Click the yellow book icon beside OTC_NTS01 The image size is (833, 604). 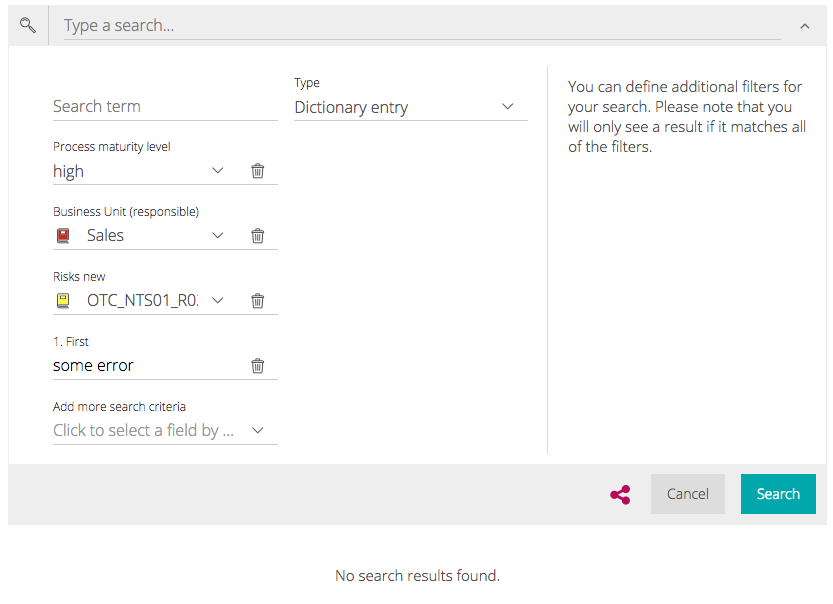tap(63, 301)
